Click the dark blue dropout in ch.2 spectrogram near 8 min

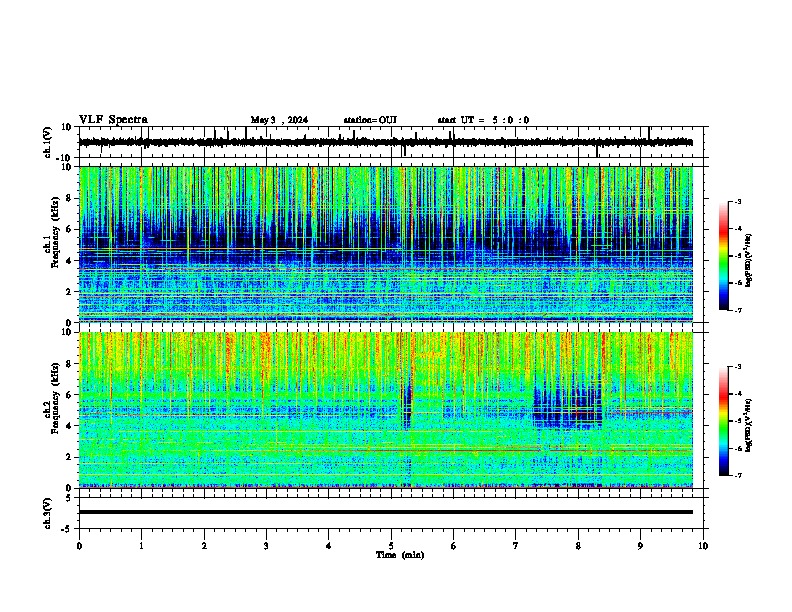tap(568, 407)
